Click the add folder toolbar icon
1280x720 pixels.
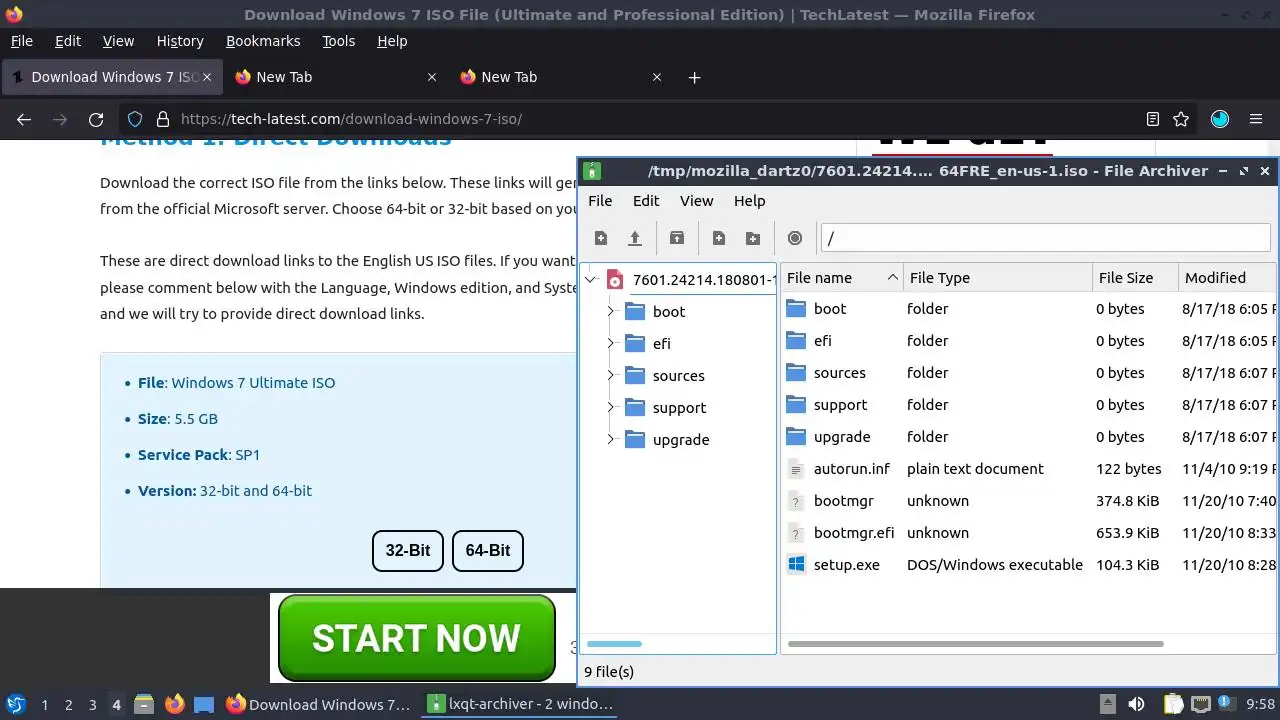click(x=753, y=238)
